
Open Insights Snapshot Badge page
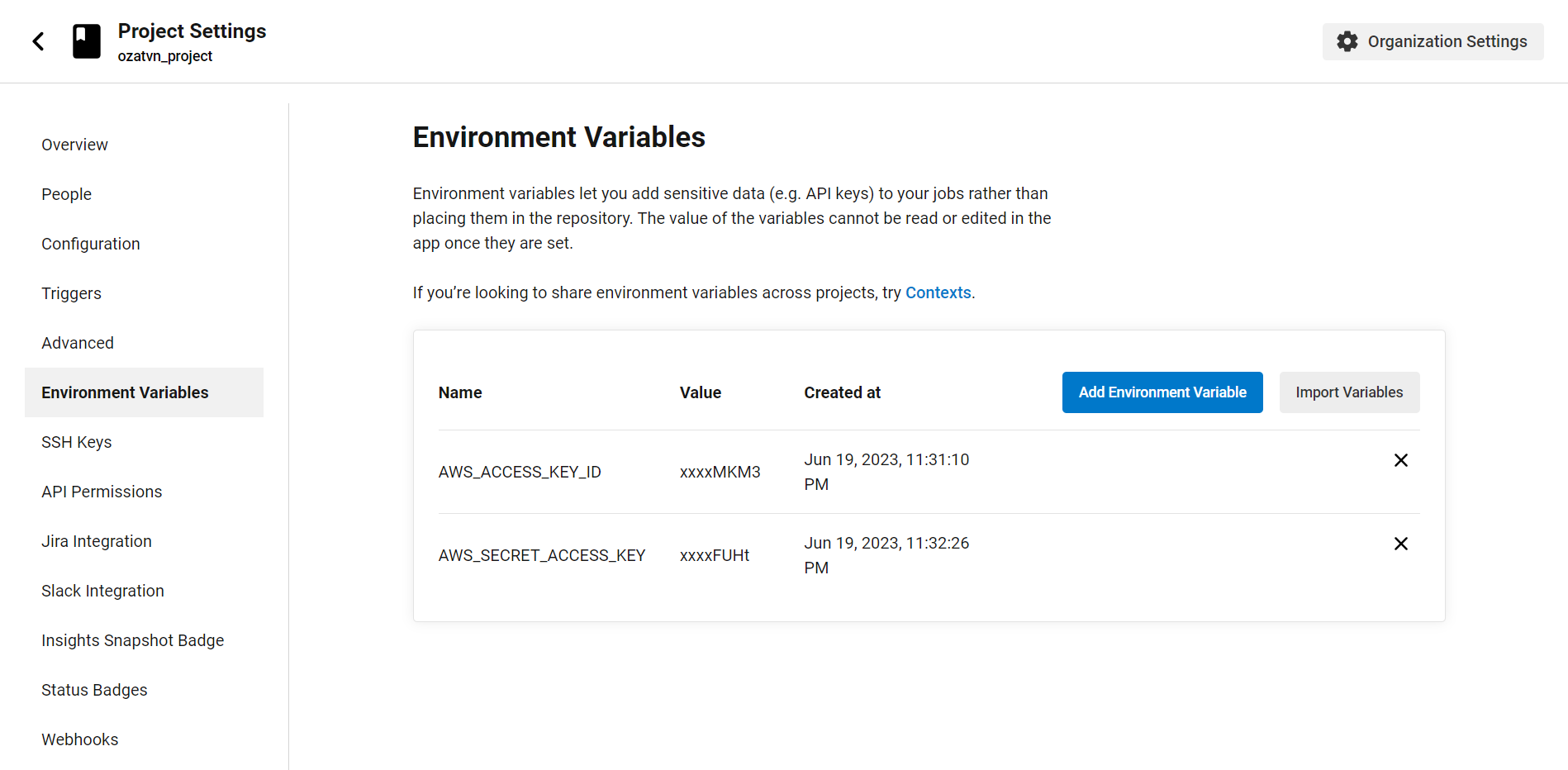(x=132, y=640)
